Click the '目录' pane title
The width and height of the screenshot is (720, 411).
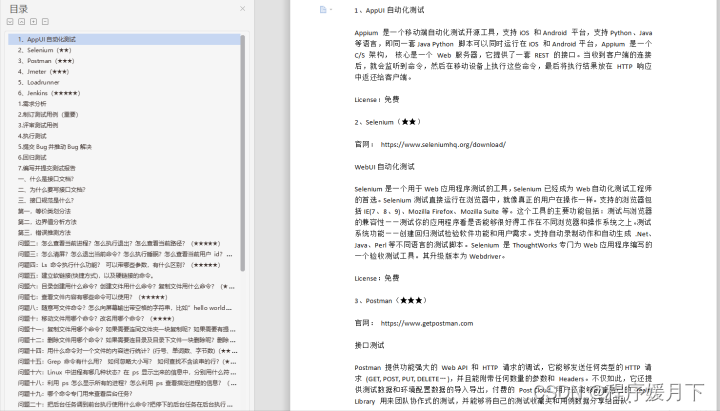(19, 9)
